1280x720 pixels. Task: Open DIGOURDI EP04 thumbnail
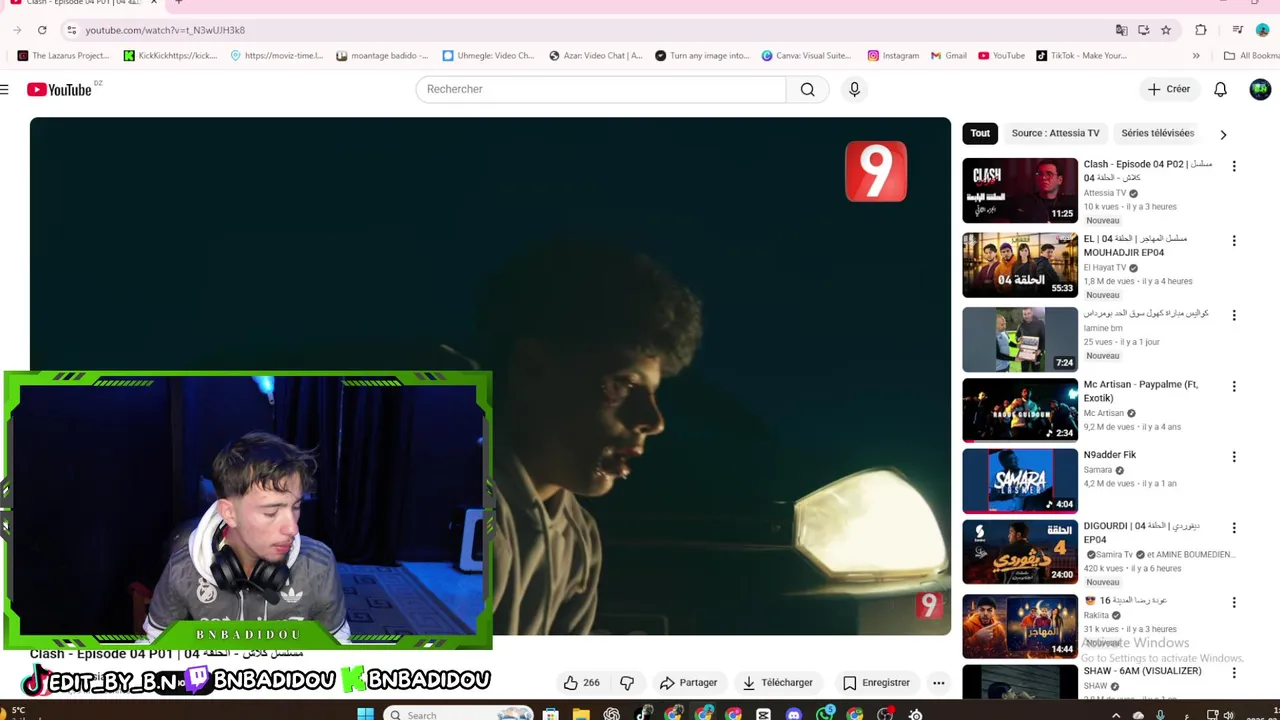[1020, 552]
